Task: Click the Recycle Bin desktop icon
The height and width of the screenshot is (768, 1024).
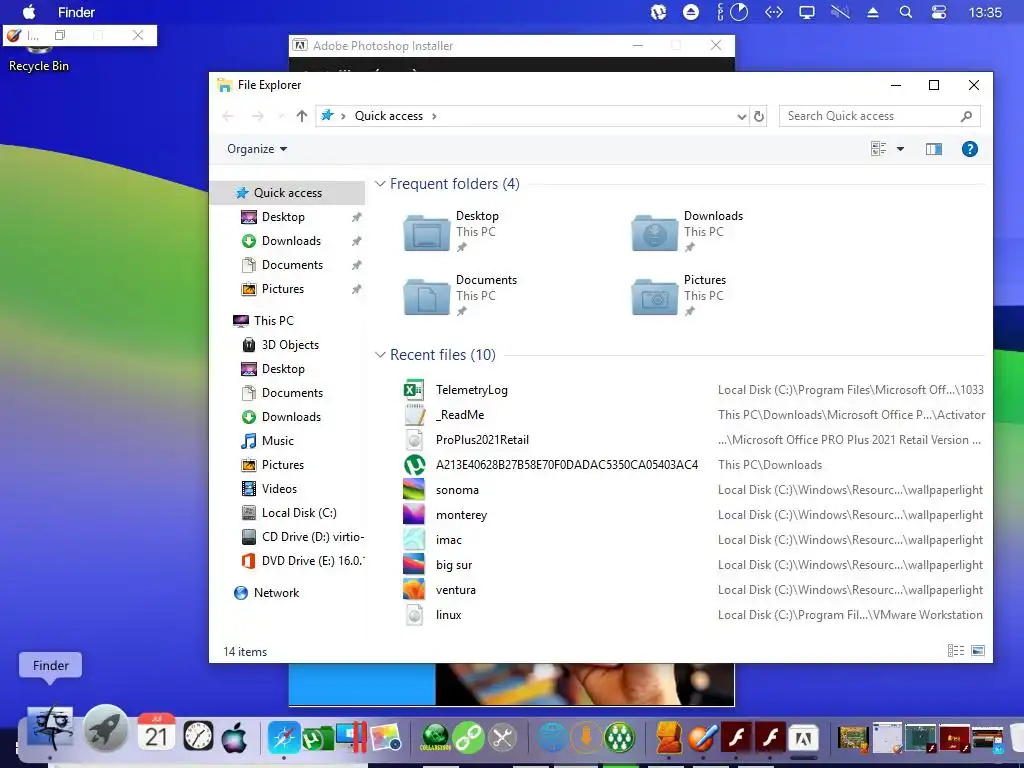Action: point(39,59)
